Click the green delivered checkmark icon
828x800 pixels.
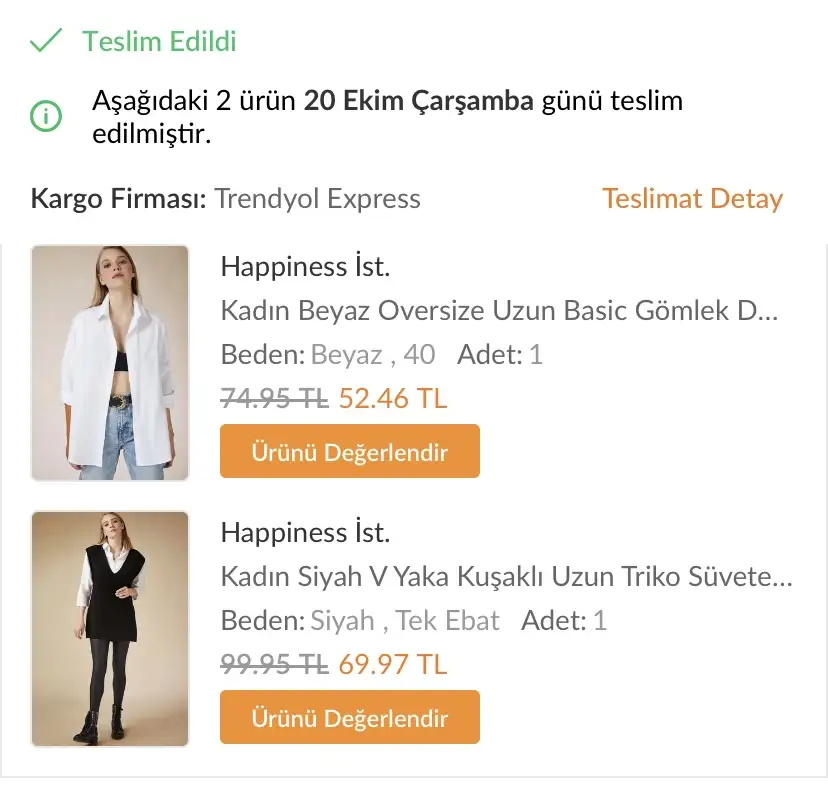(46, 41)
